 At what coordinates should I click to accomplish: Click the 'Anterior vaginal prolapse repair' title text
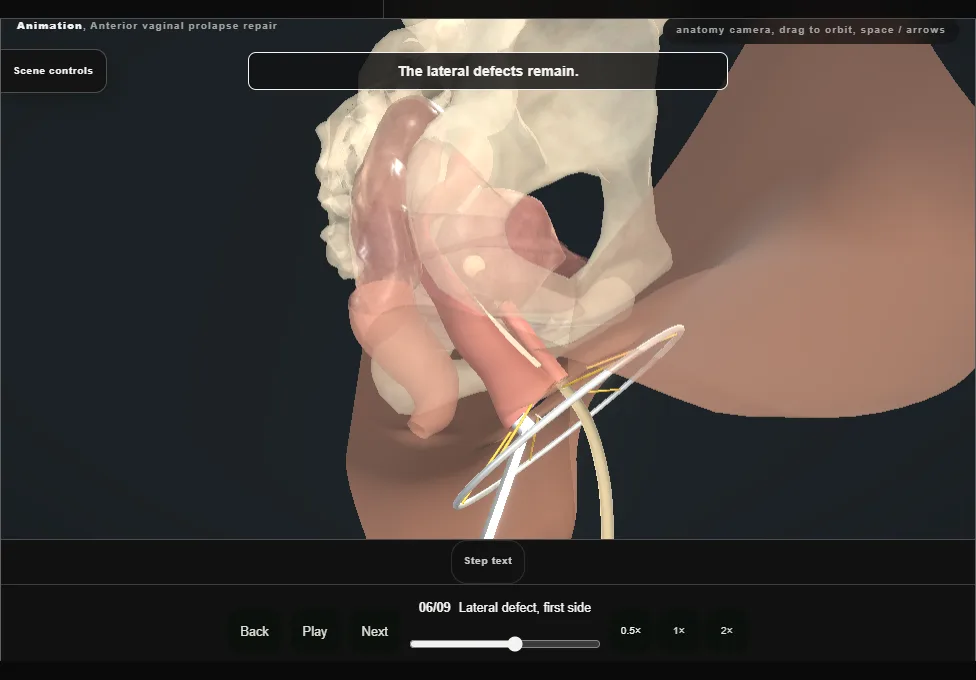coord(184,26)
